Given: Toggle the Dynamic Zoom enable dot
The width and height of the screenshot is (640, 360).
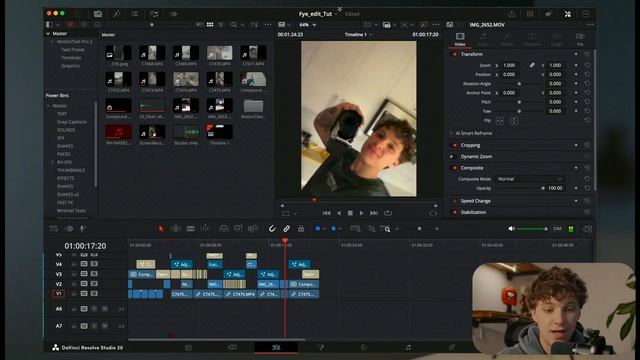Looking at the screenshot, I should pos(452,157).
